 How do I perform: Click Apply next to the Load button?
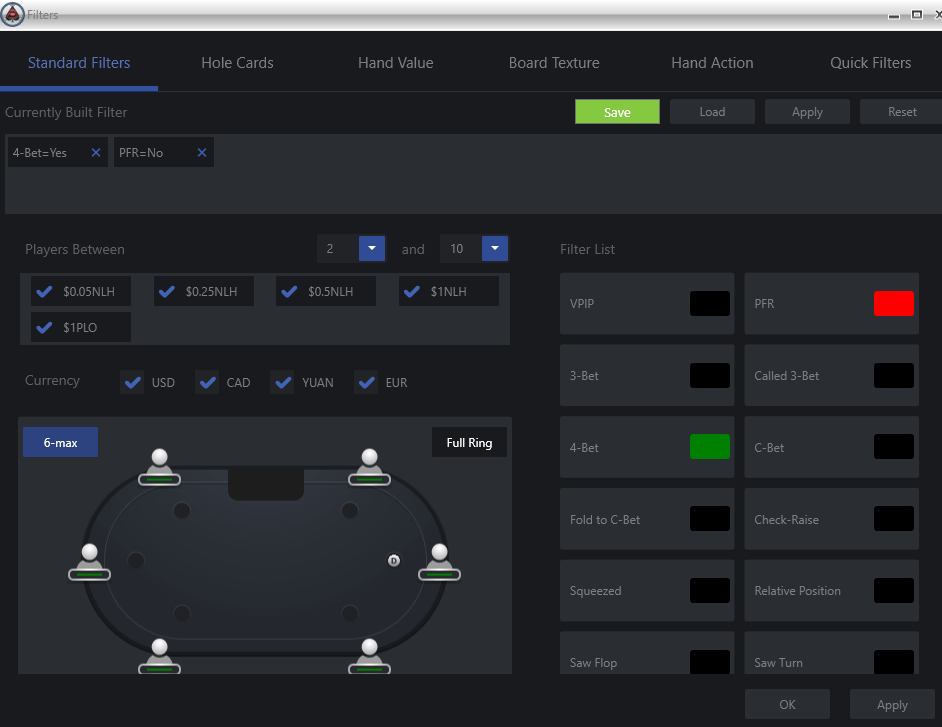pyautogui.click(x=807, y=112)
